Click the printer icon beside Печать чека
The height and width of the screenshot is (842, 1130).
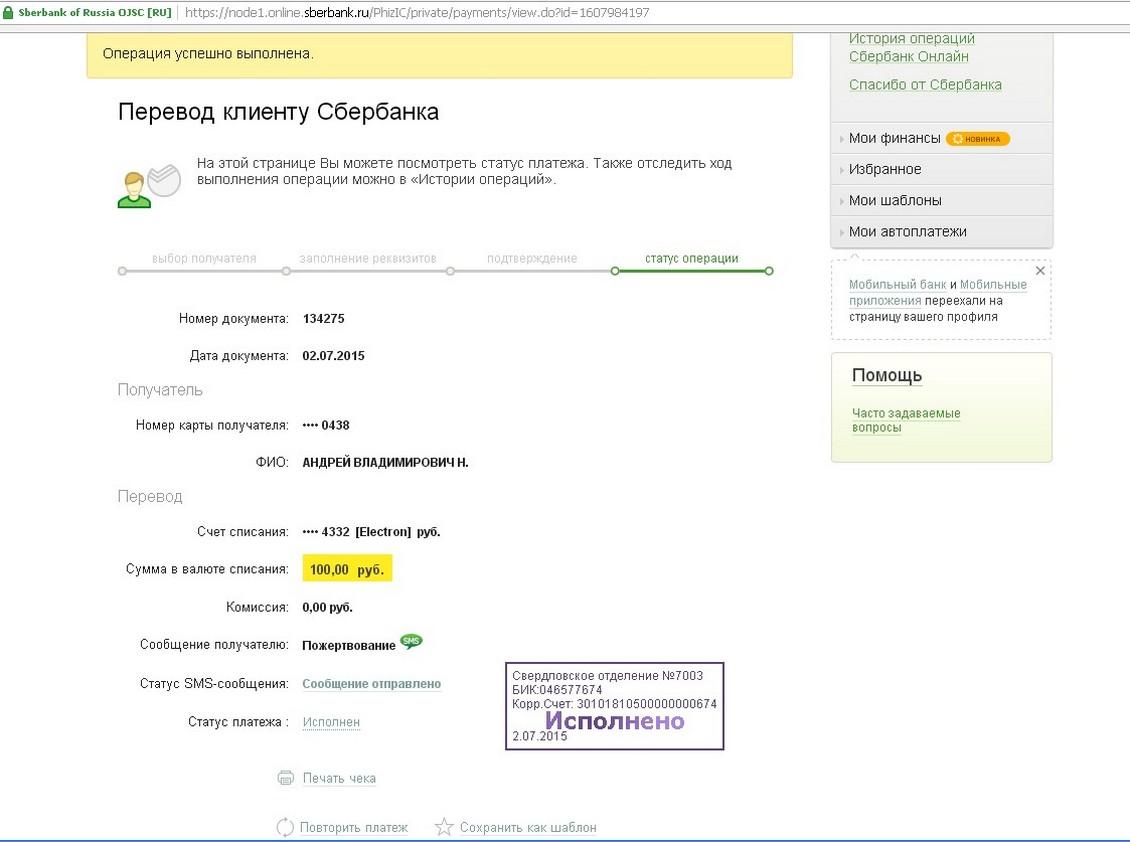coord(285,778)
